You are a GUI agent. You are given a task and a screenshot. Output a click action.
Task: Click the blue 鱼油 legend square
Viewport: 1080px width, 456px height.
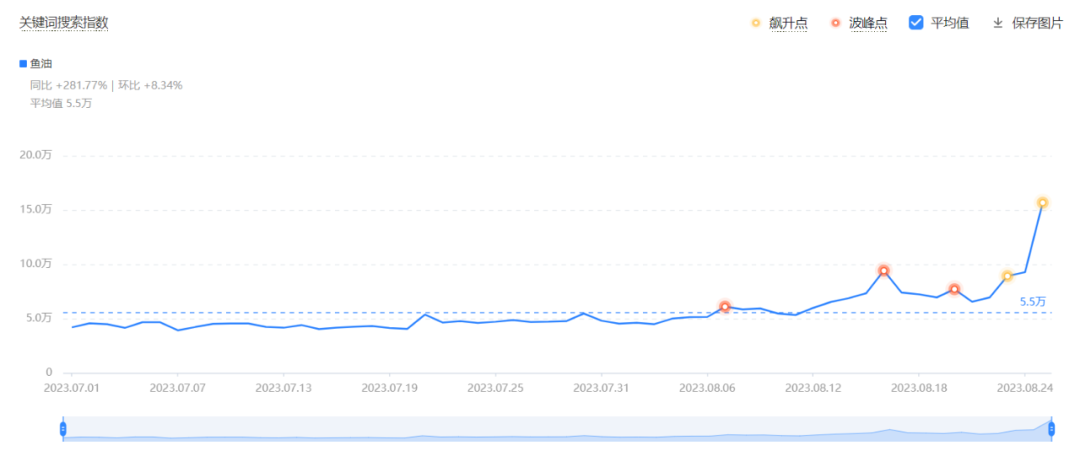[x=23, y=63]
